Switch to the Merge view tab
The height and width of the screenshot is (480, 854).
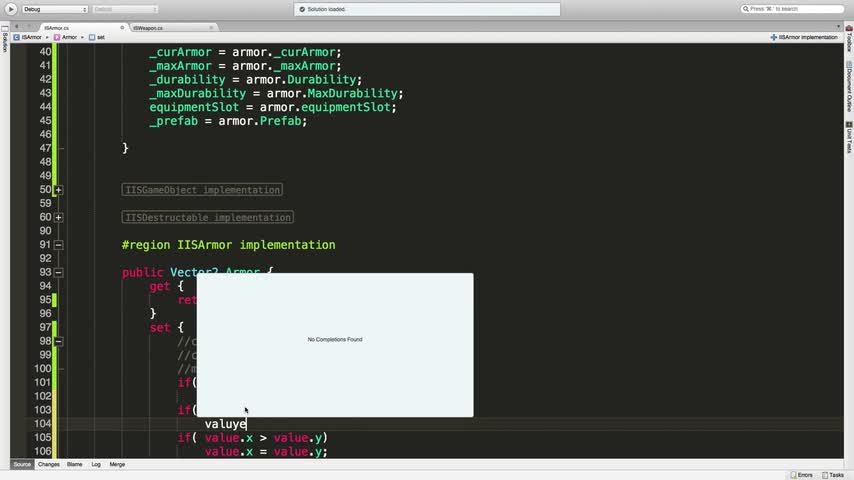pyautogui.click(x=117, y=465)
